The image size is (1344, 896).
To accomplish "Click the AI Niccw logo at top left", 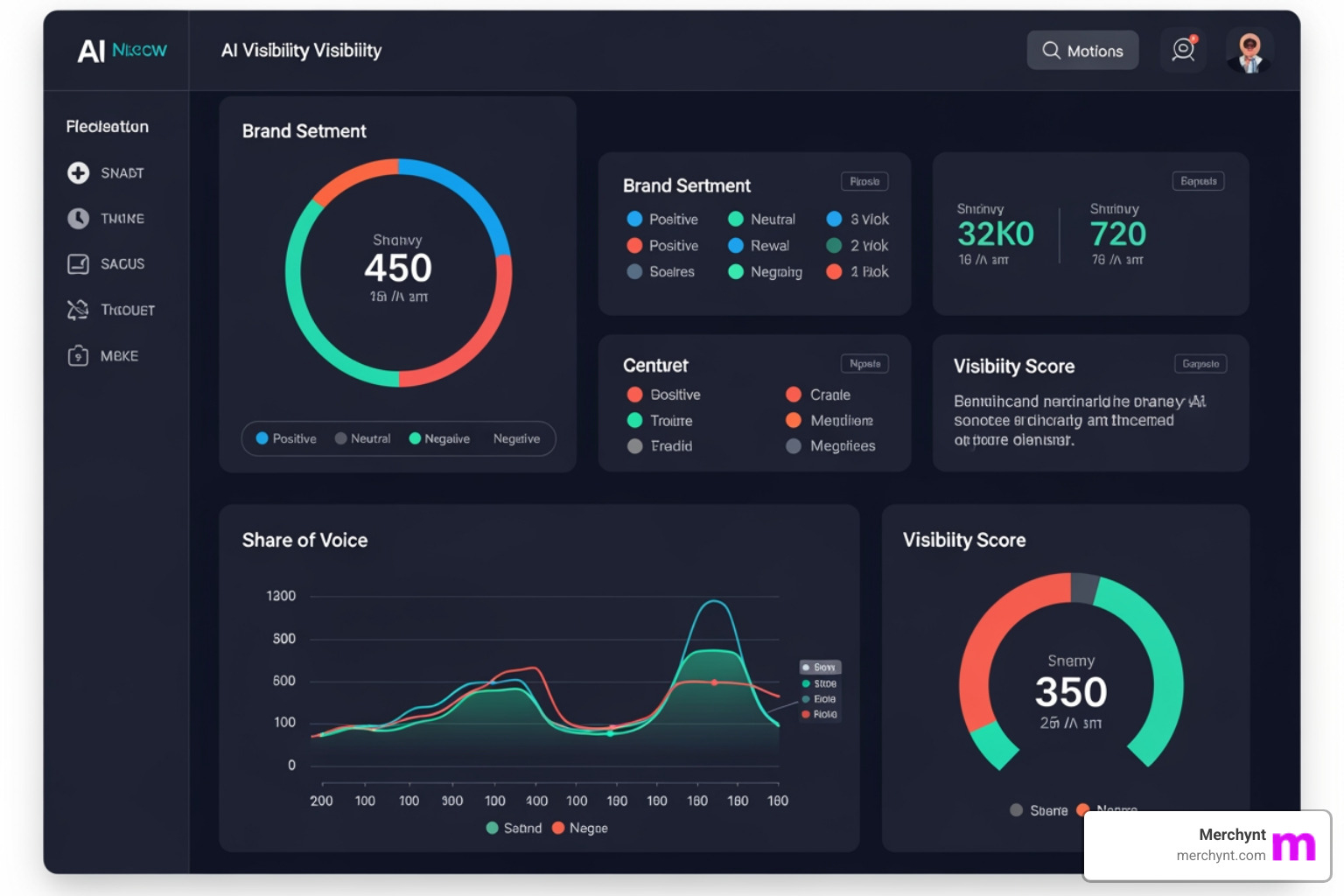I will [121, 50].
